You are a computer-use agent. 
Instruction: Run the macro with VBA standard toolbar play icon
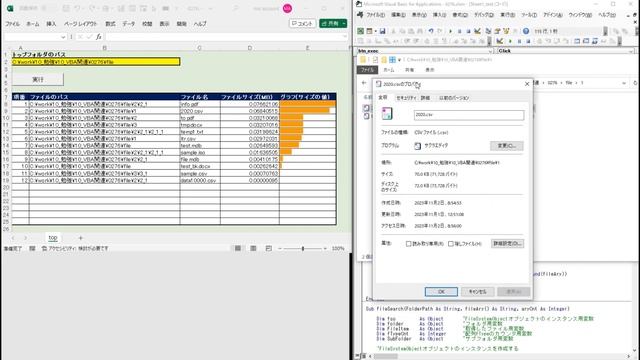pos(451,31)
